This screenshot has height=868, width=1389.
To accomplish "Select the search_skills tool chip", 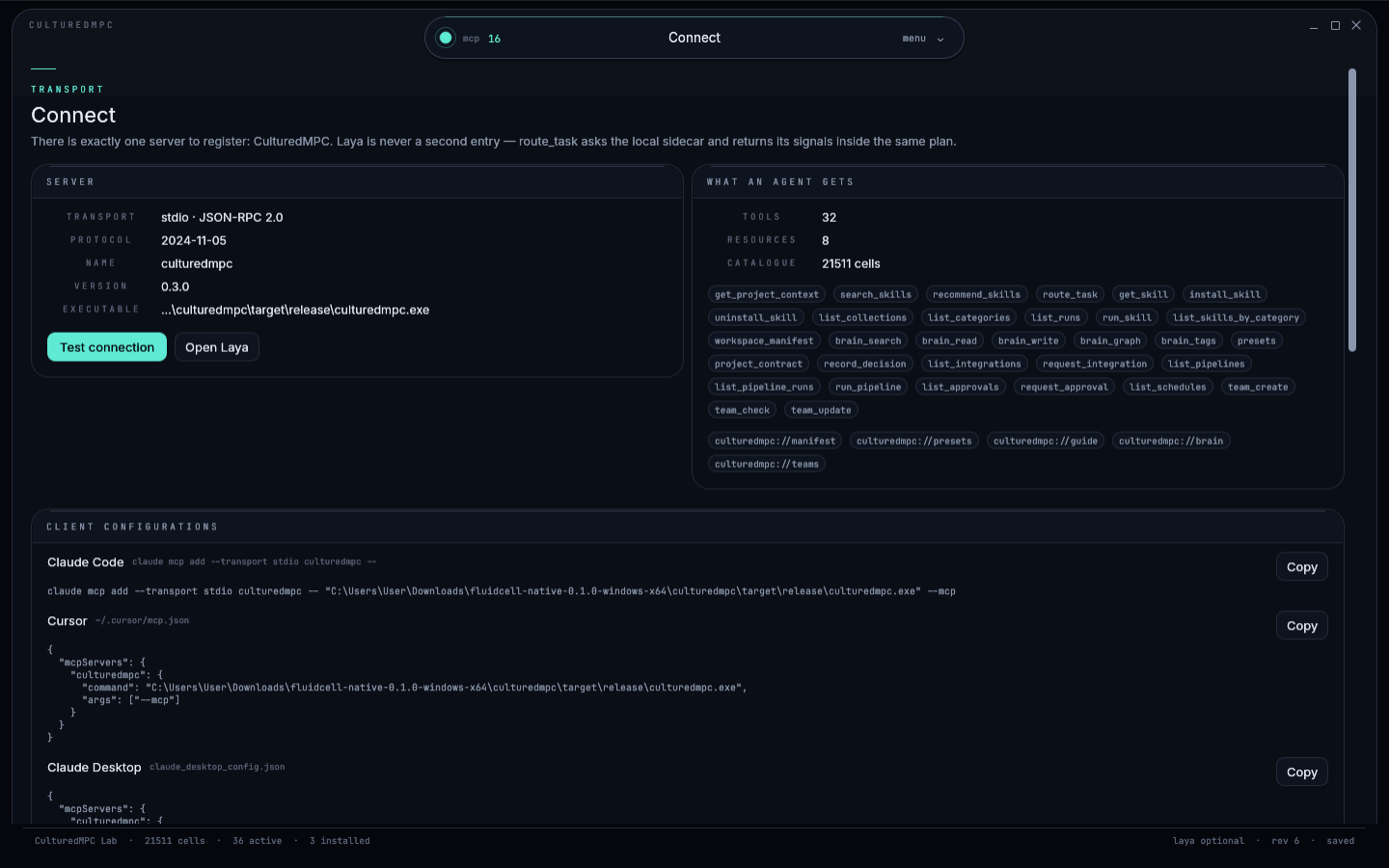I will coord(876,294).
